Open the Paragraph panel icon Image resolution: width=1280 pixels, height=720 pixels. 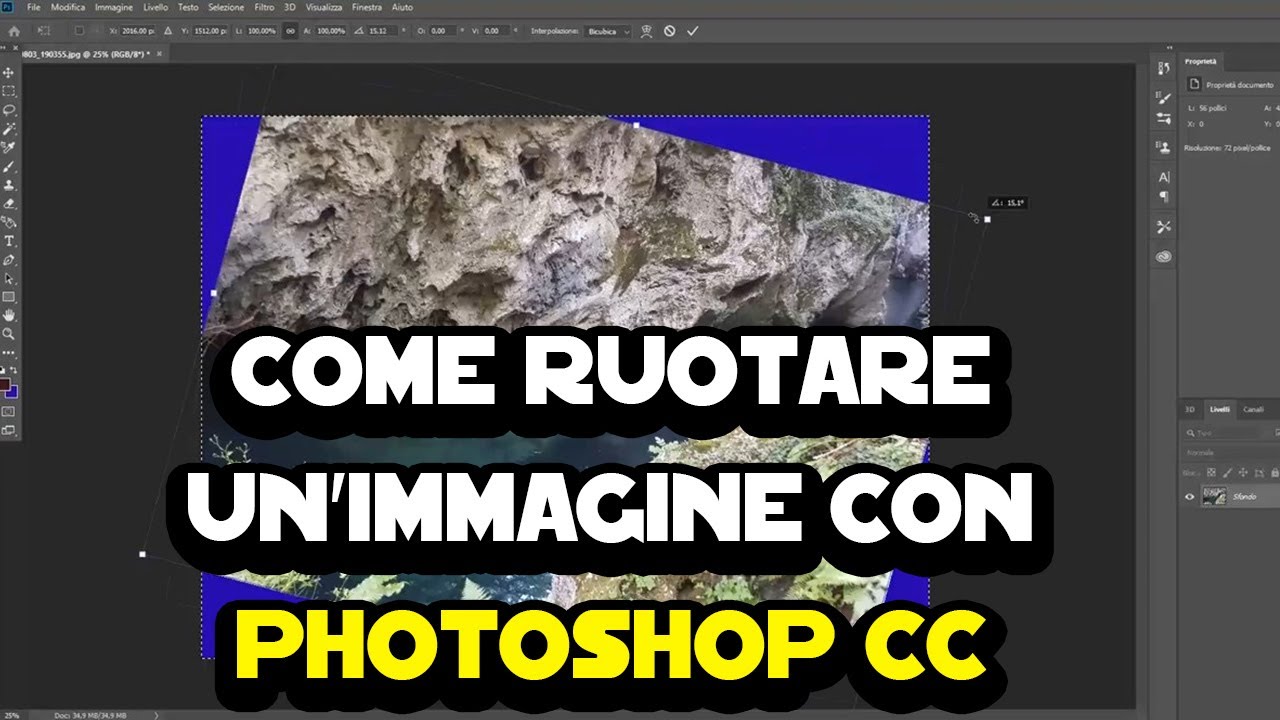click(x=1163, y=197)
